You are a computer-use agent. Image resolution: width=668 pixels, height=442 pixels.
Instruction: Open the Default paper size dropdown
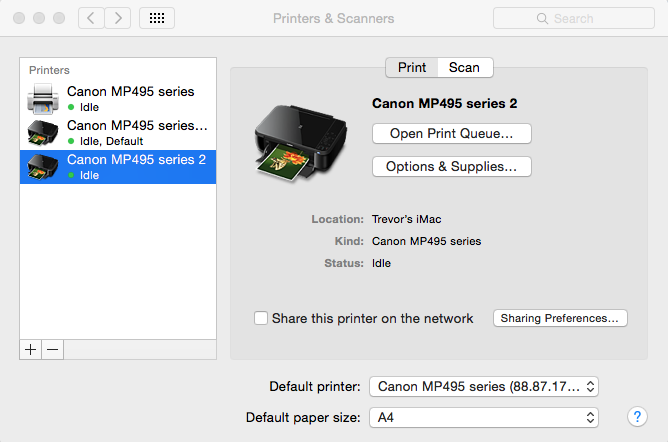pos(484,416)
